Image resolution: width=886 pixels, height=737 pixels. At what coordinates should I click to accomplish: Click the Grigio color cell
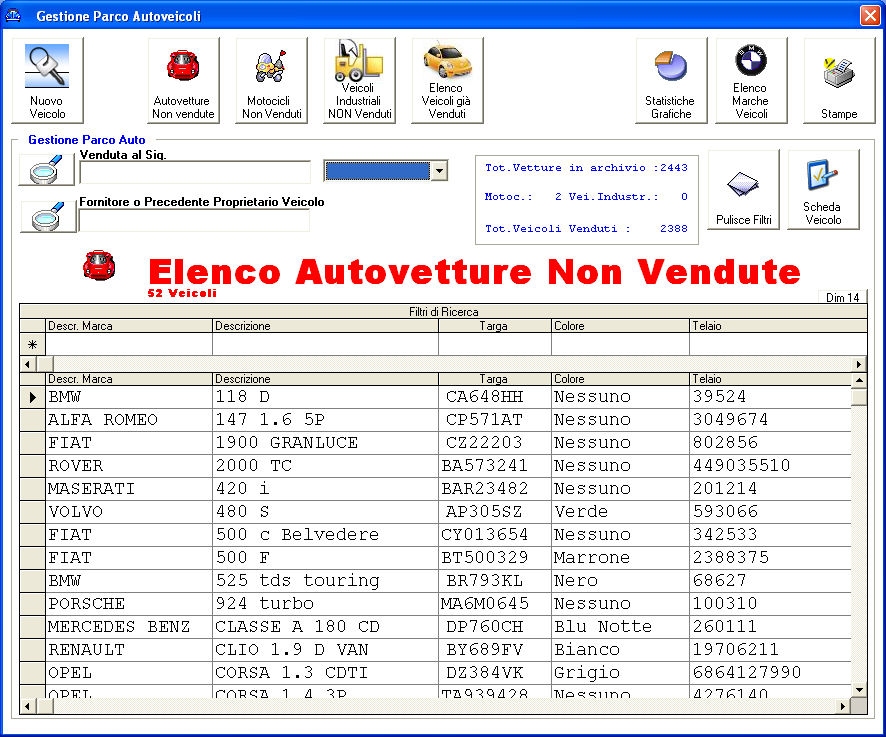(620, 673)
